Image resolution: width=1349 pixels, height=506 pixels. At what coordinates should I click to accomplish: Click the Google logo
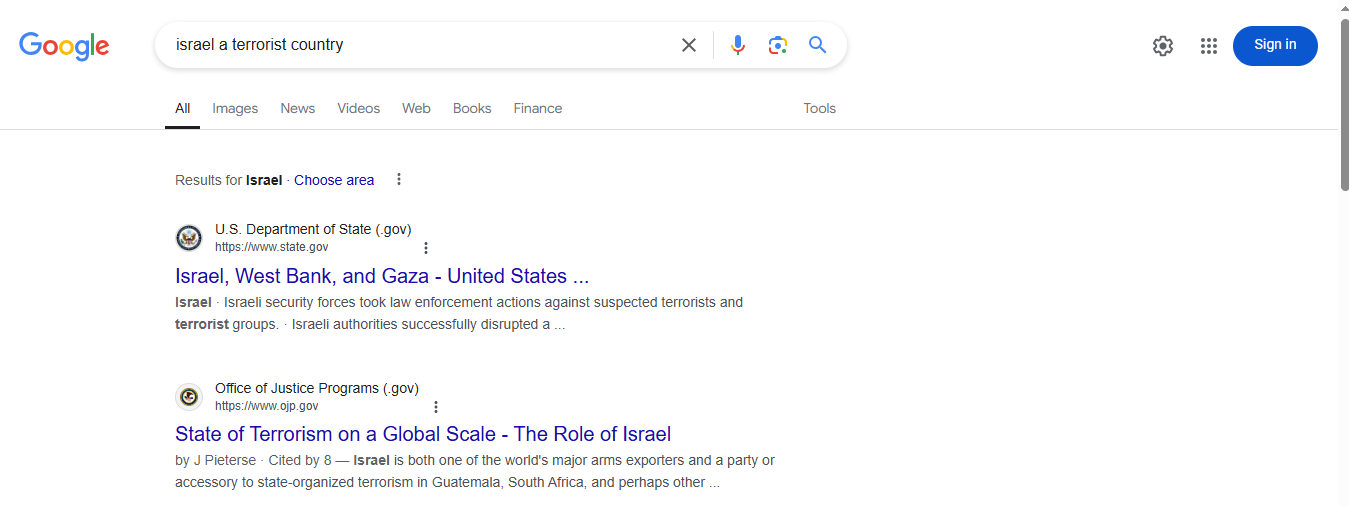click(64, 46)
